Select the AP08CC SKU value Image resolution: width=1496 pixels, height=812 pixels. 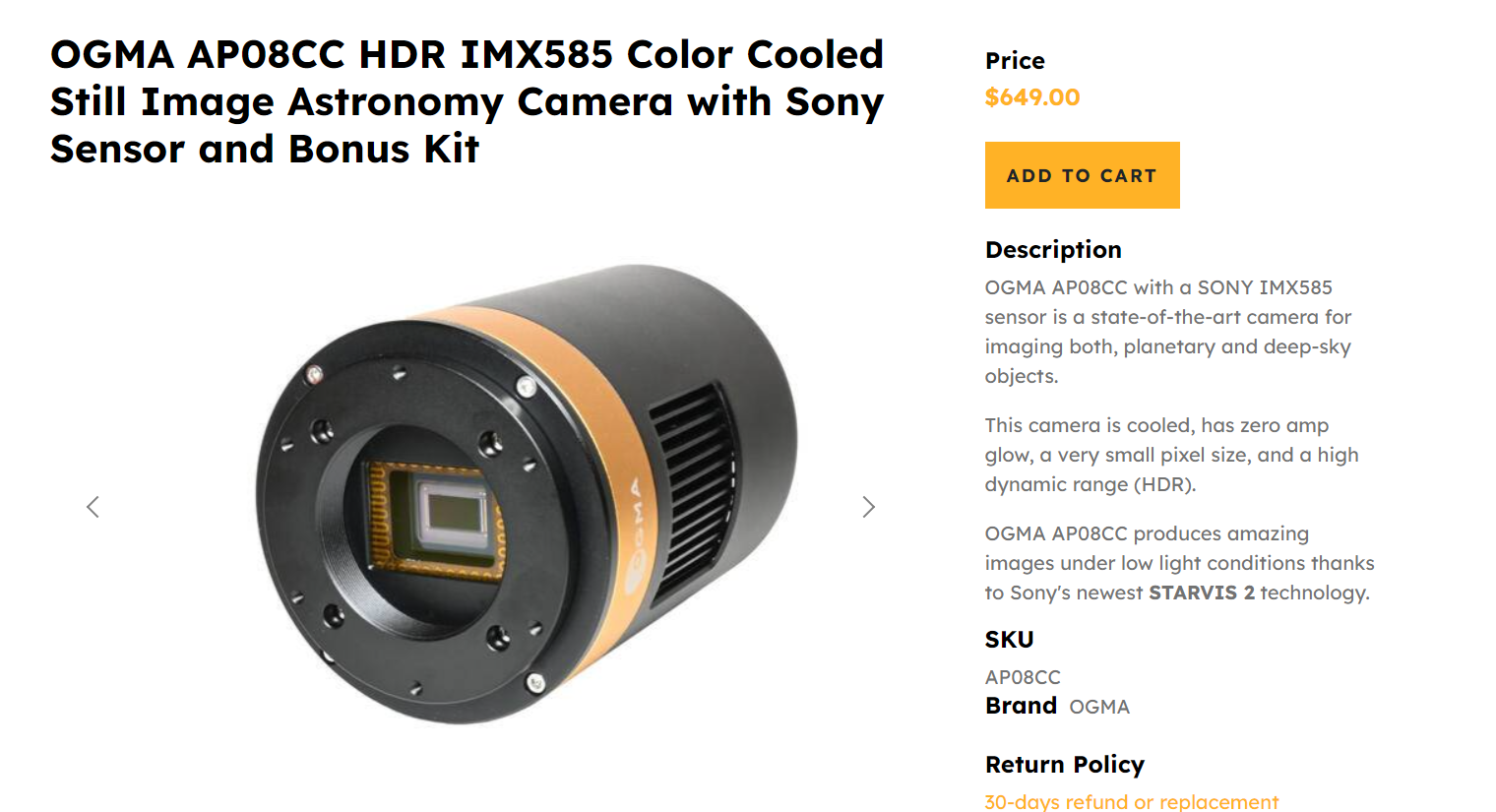(x=1023, y=677)
